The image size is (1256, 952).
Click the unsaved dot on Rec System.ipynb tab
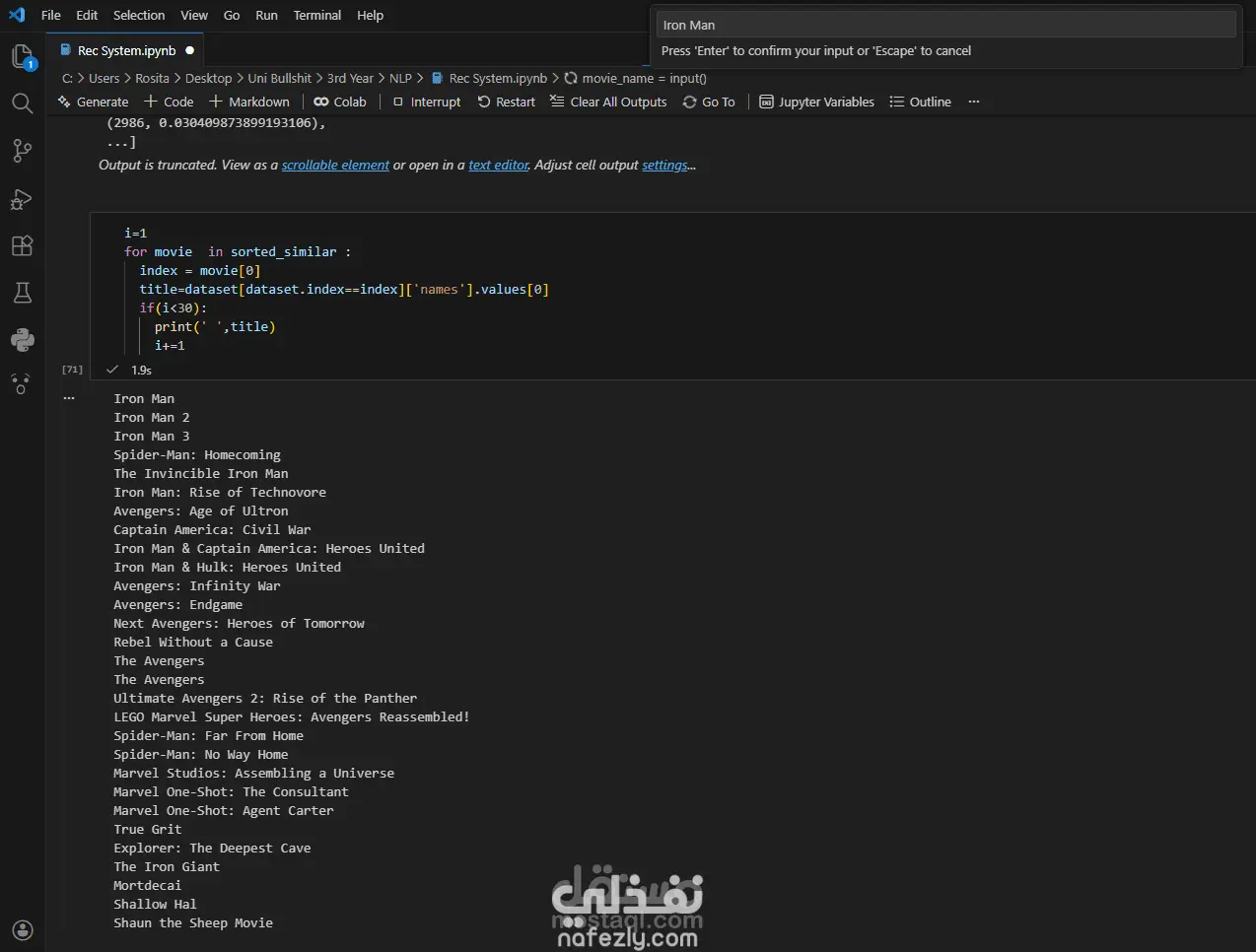tap(189, 50)
